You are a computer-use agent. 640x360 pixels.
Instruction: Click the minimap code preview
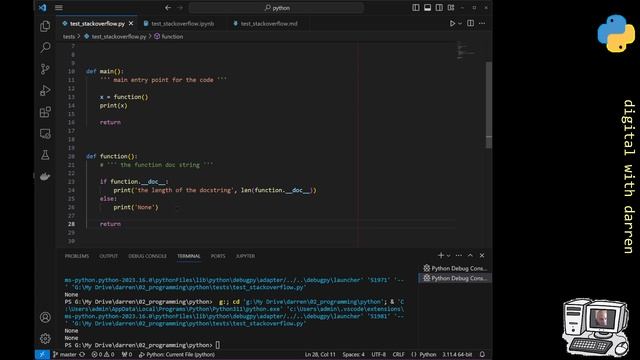[x=466, y=50]
